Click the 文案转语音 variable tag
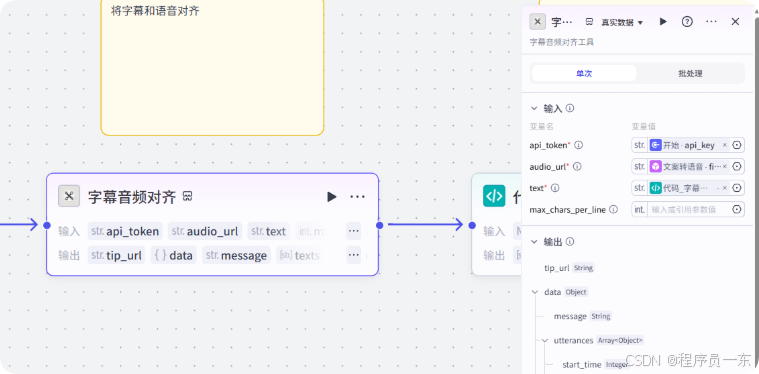The width and height of the screenshot is (759, 374). click(689, 166)
